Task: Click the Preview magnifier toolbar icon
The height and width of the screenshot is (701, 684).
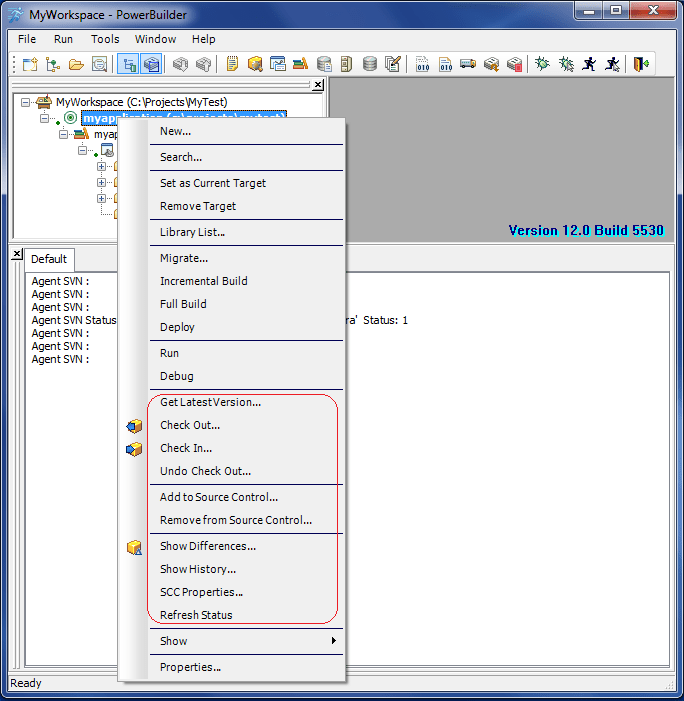Action: click(99, 64)
